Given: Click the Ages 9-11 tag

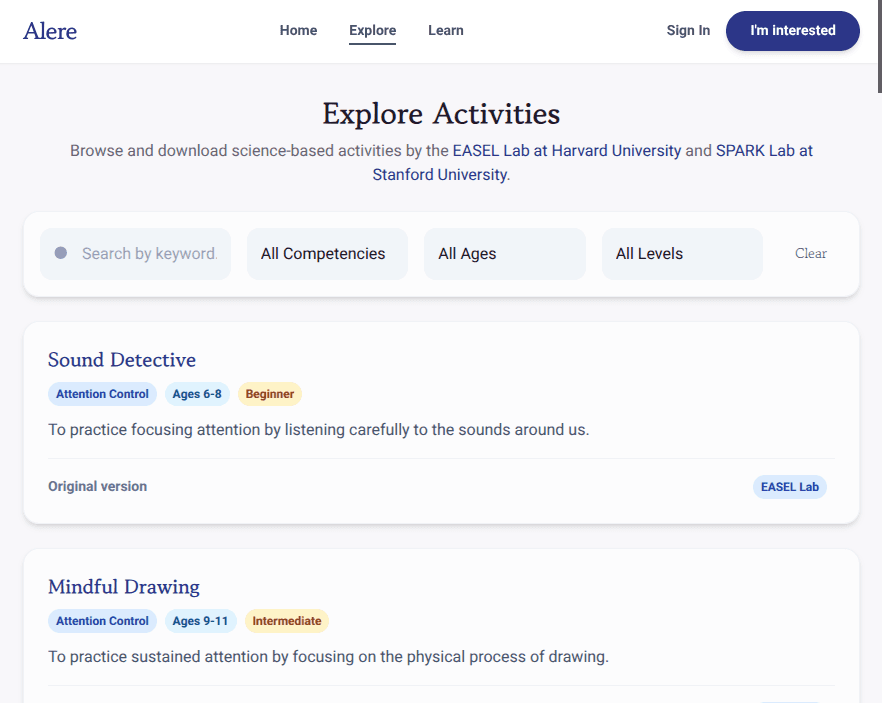Looking at the screenshot, I should (200, 621).
